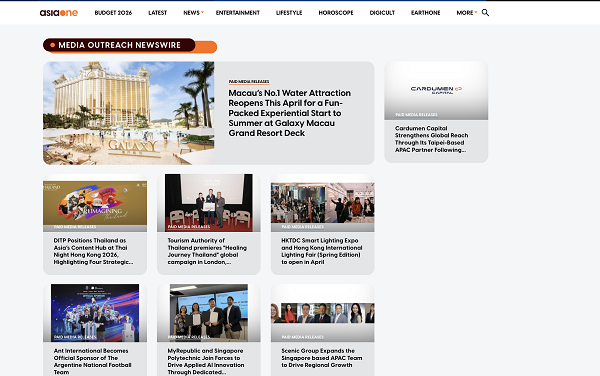Screen dimensions: 600x376
Task: Click Paid Media Releases tag on Cardumen card
Action: pyautogui.click(x=416, y=114)
